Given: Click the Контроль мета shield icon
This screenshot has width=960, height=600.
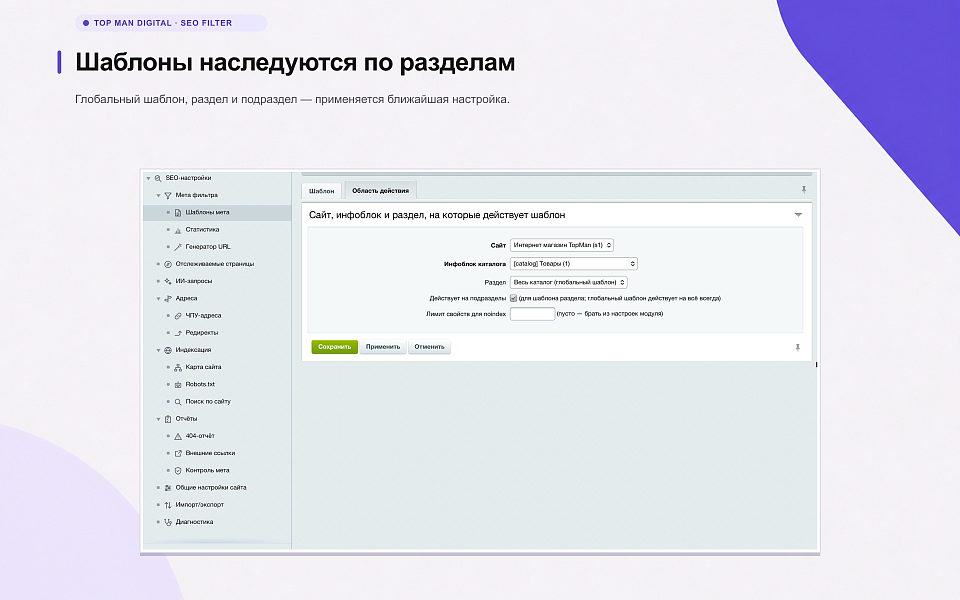Looking at the screenshot, I should tap(178, 470).
